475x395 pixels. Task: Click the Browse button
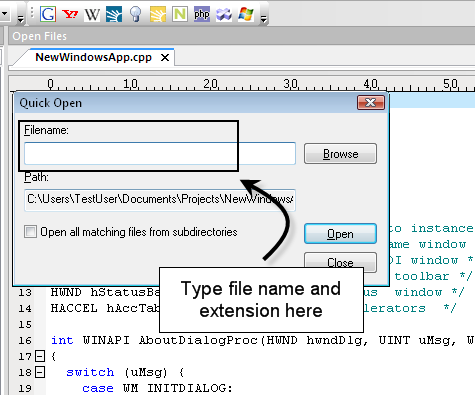point(340,154)
